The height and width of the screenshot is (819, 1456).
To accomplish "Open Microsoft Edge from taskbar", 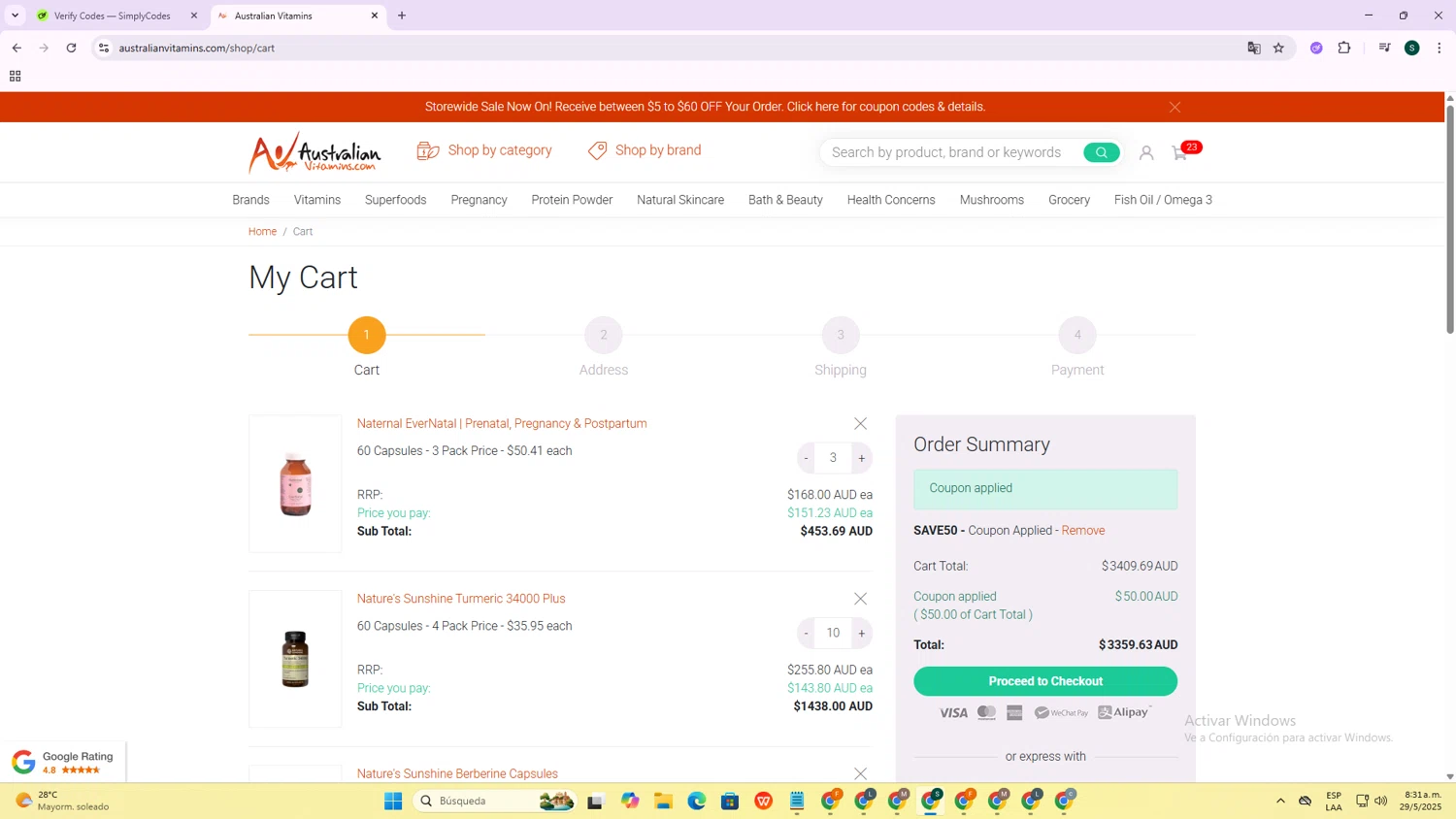I will 697,801.
